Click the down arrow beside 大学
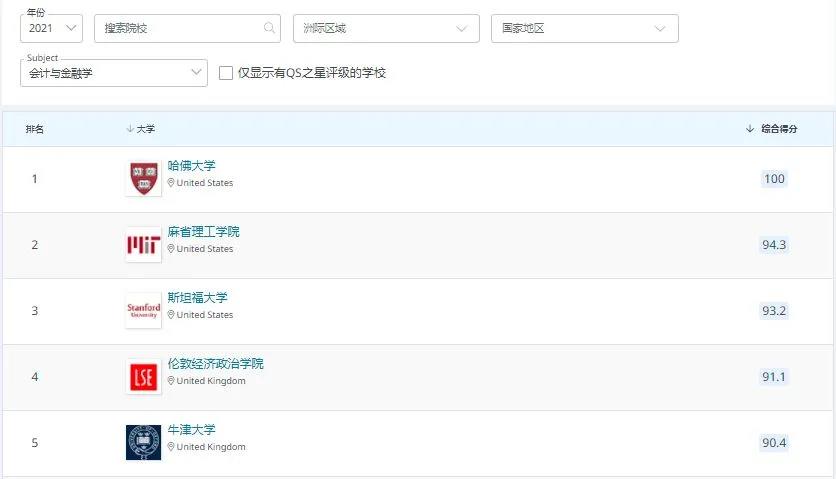The image size is (836, 479). point(130,129)
